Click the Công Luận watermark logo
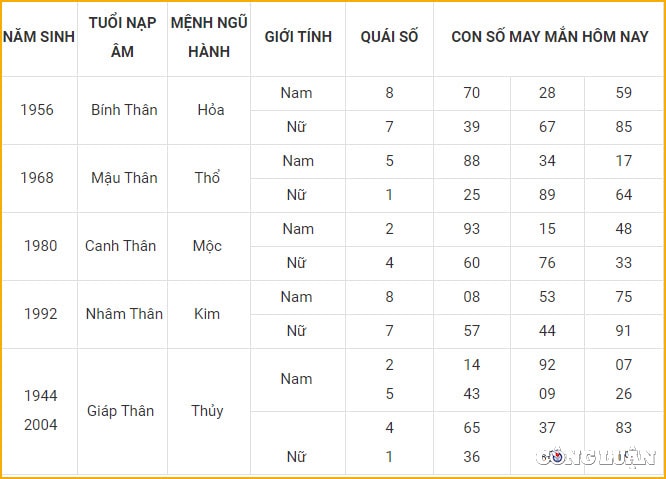Image resolution: width=666 pixels, height=479 pixels. (596, 456)
